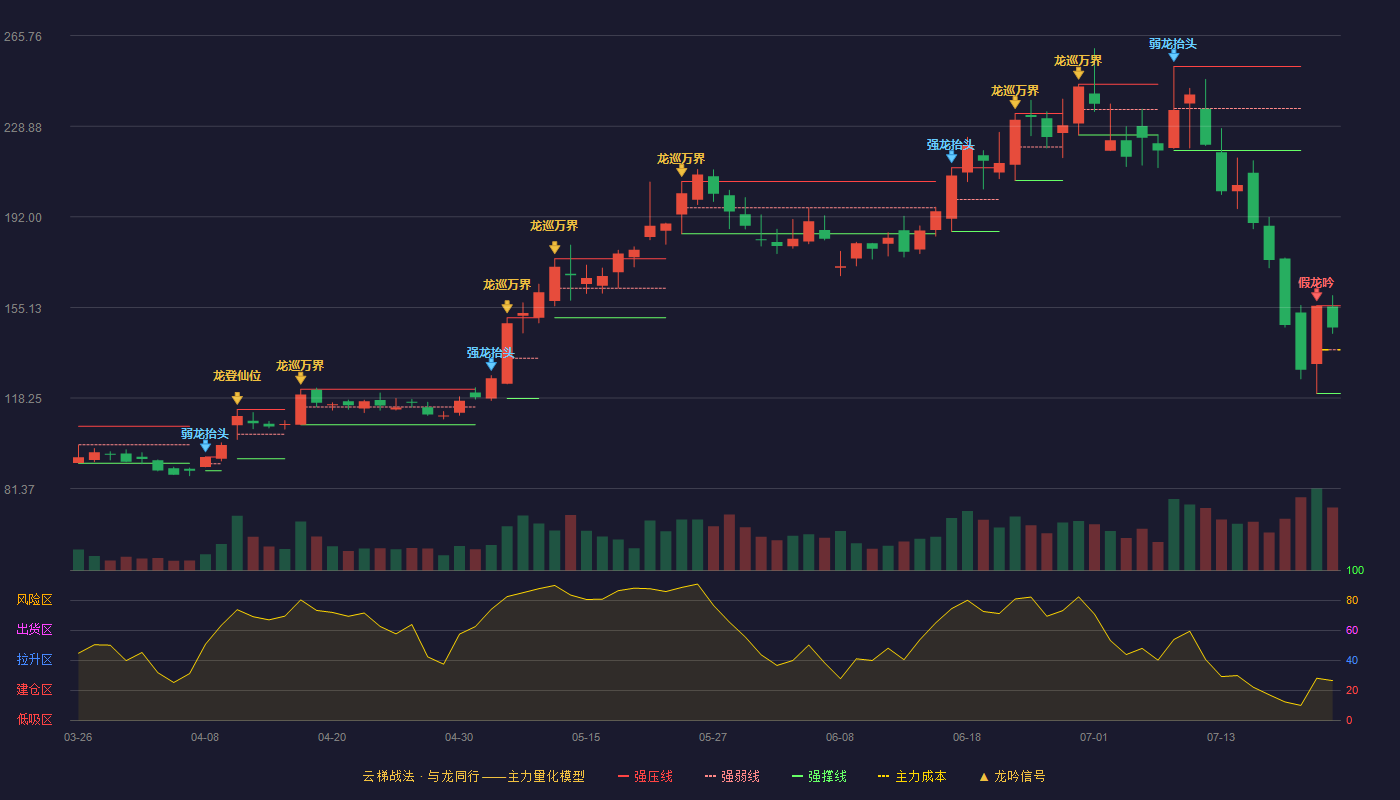Click the dashed pink marker beside 强弱线
This screenshot has width=1400, height=800.
point(710,776)
